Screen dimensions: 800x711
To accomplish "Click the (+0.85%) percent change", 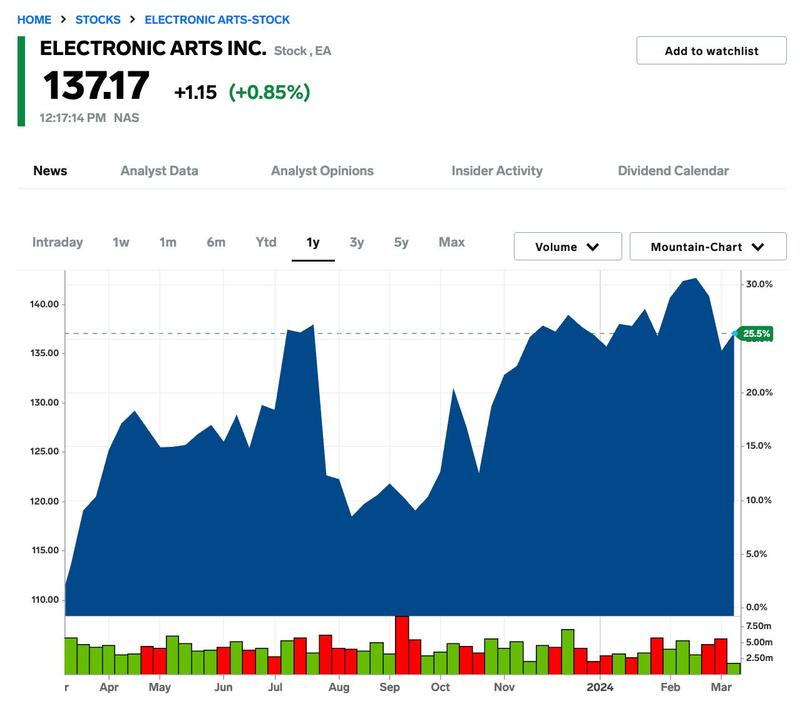I will click(269, 92).
